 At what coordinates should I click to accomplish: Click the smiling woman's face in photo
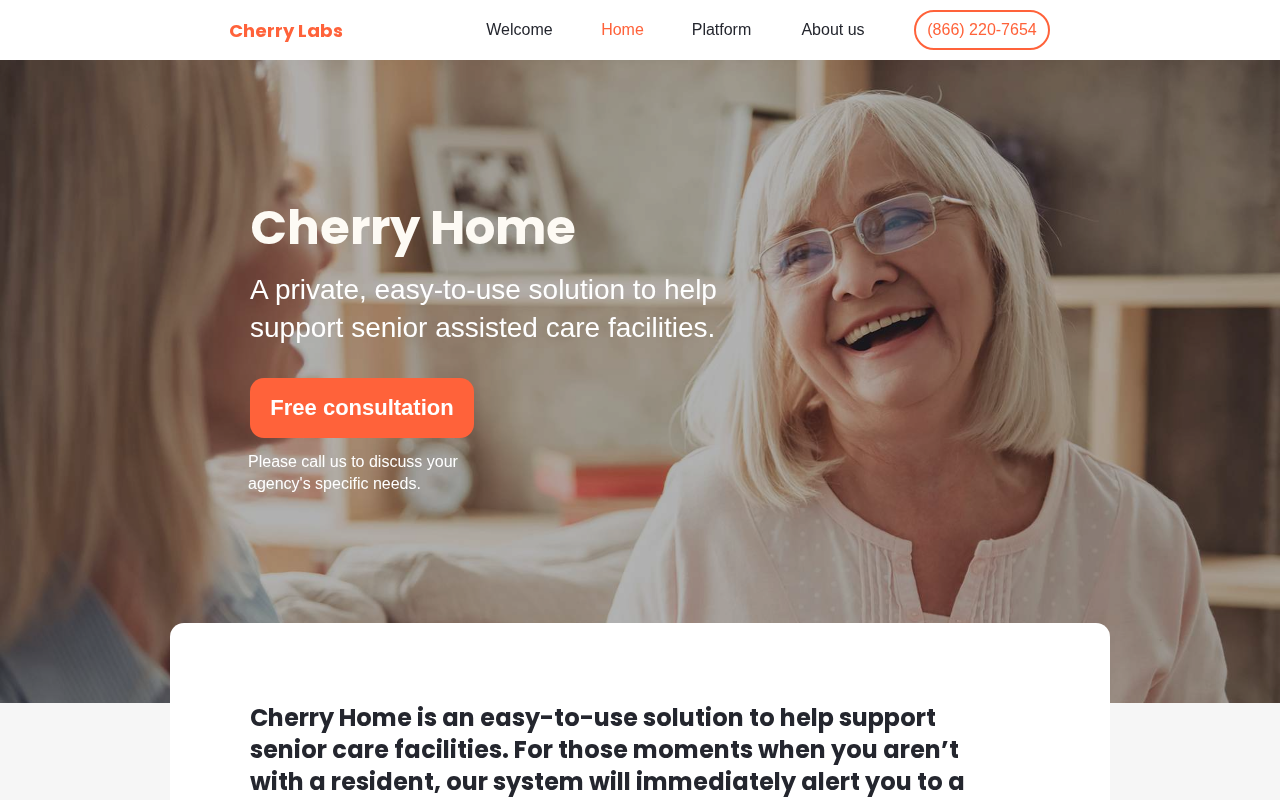click(x=880, y=270)
